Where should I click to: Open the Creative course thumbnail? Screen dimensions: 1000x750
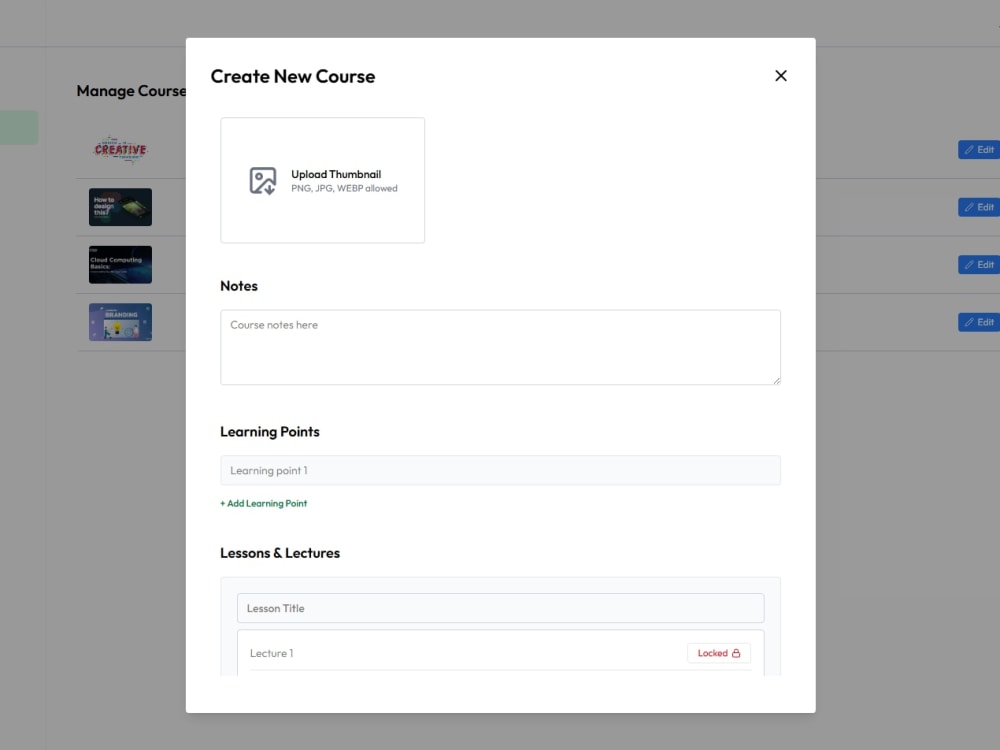121,150
